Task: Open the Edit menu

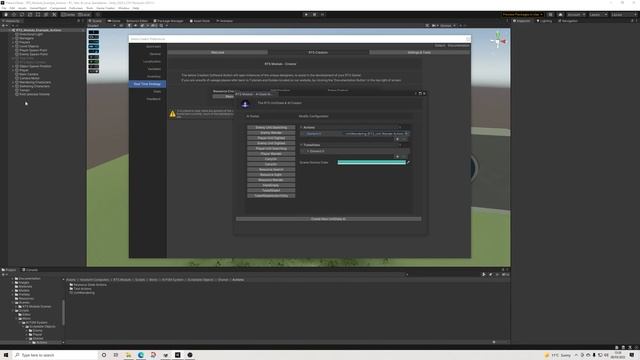Action: [12, 8]
